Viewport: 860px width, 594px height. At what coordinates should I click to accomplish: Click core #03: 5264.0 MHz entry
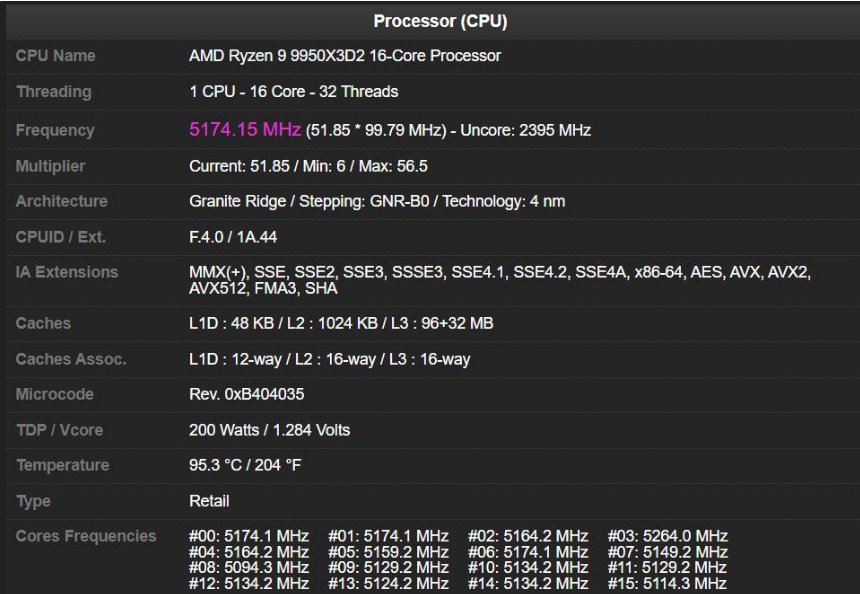667,536
